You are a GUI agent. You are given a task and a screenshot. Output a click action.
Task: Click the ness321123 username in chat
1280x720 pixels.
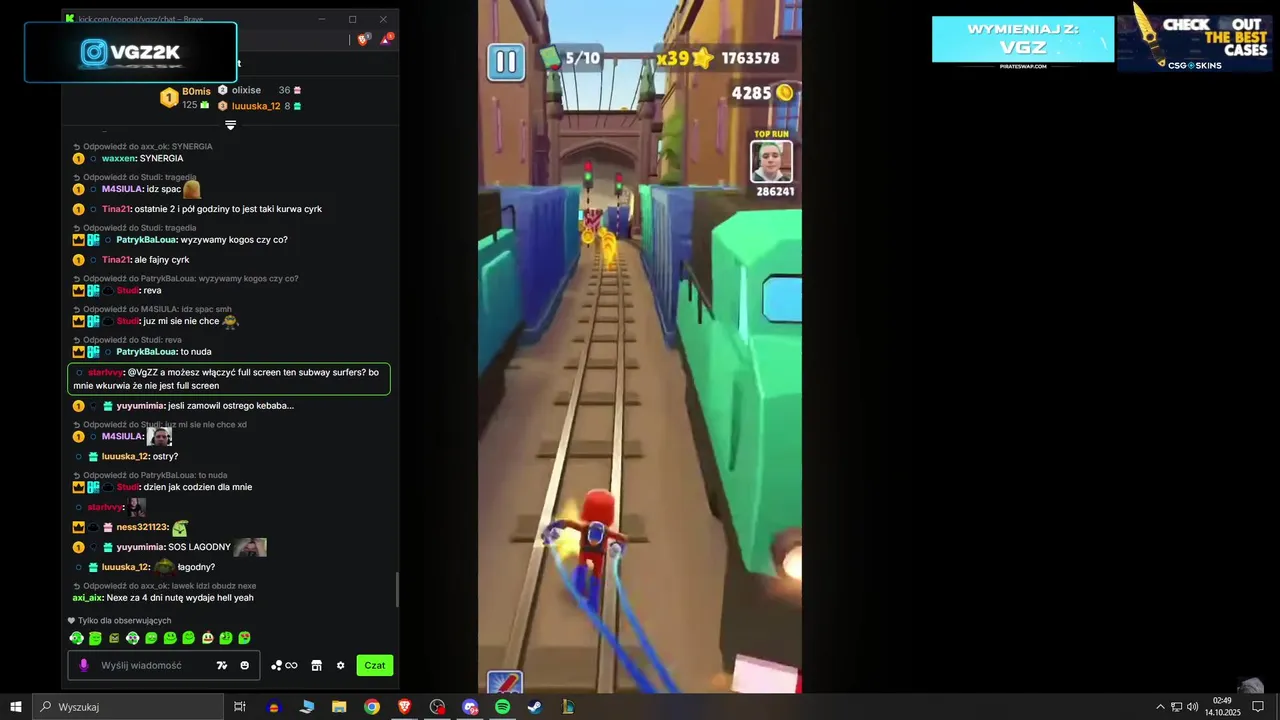[x=142, y=527]
